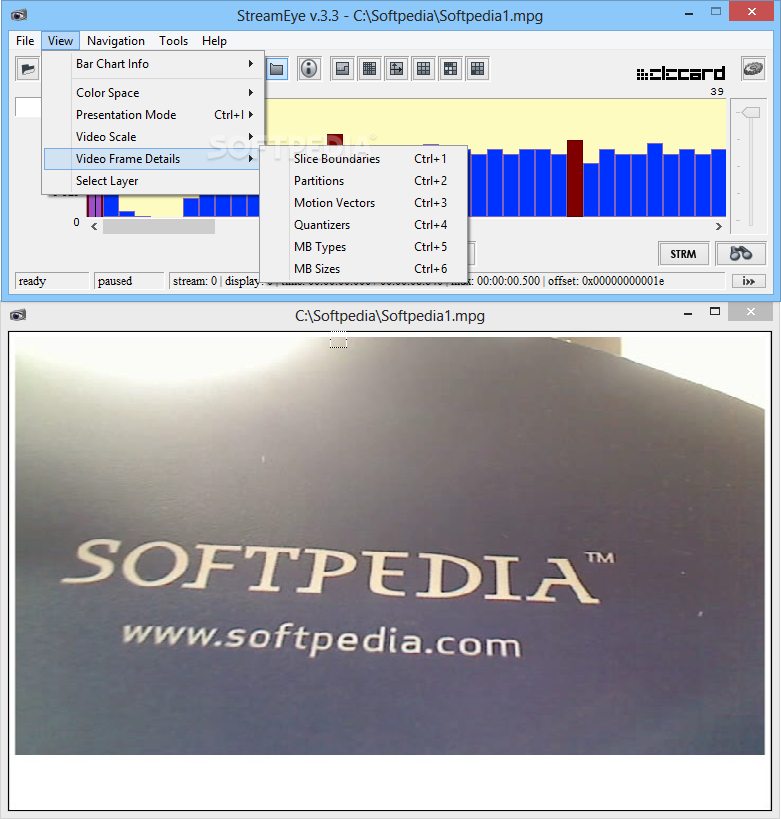The width and height of the screenshot is (781, 819).
Task: Click the binoculars search button
Action: point(741,254)
